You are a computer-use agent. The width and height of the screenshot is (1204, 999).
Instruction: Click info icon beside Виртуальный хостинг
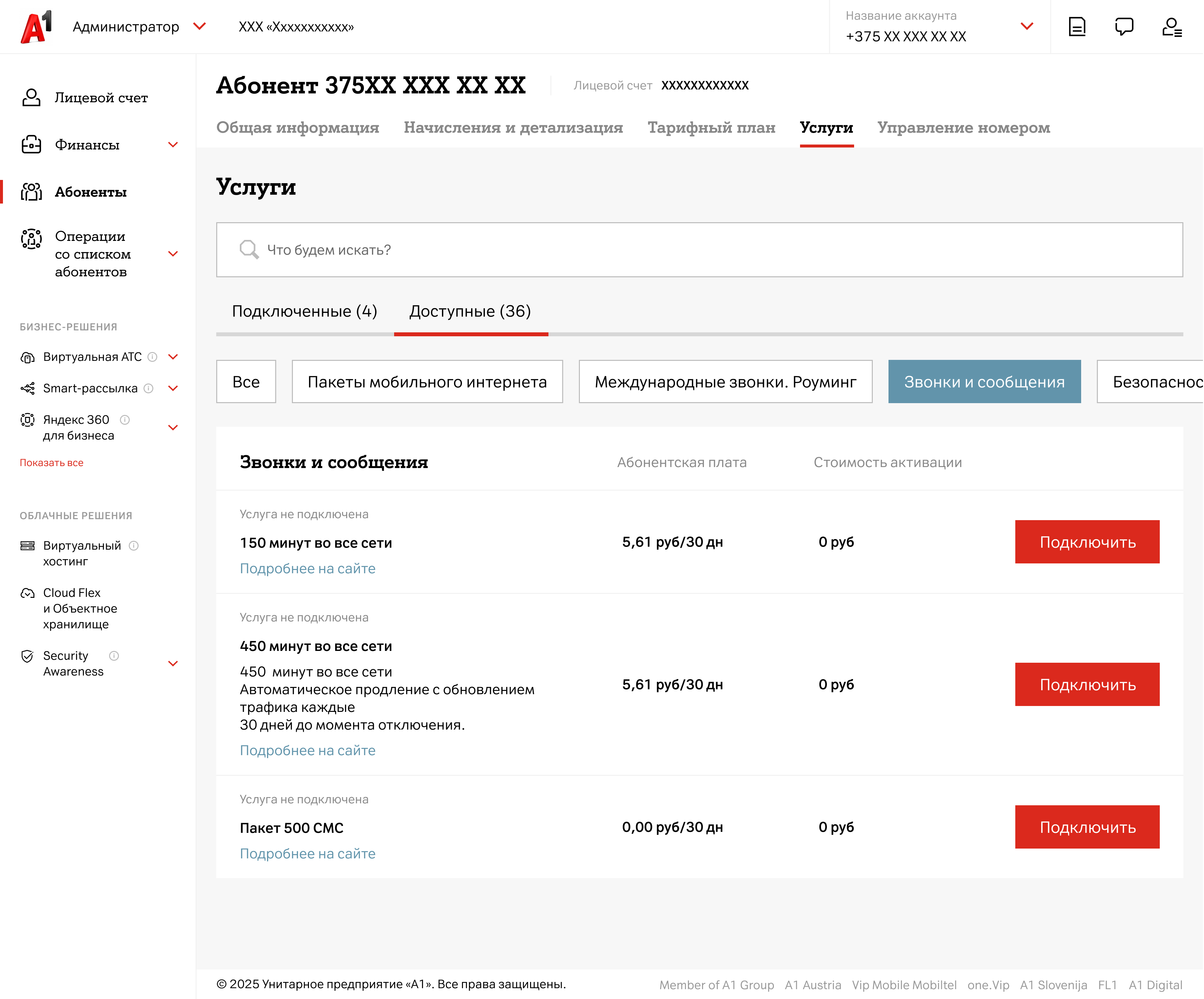[x=134, y=545]
